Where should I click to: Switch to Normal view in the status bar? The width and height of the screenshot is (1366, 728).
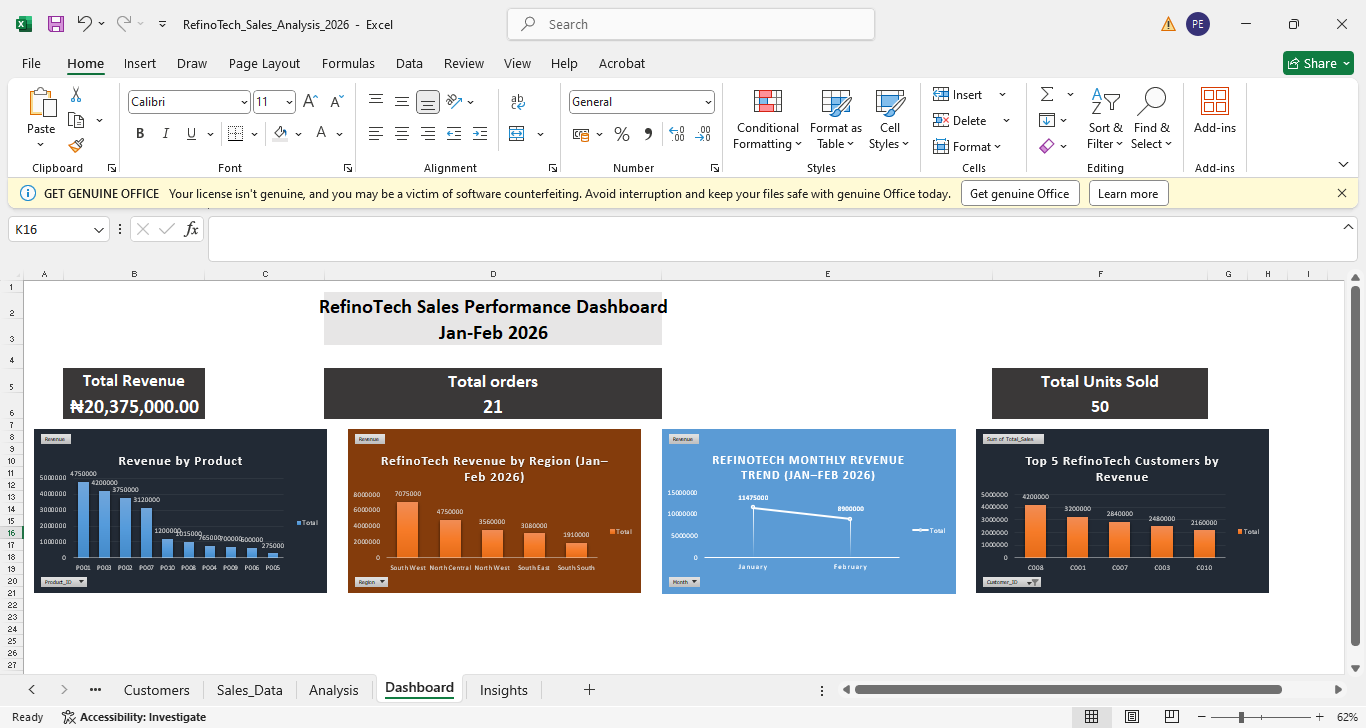1092,717
